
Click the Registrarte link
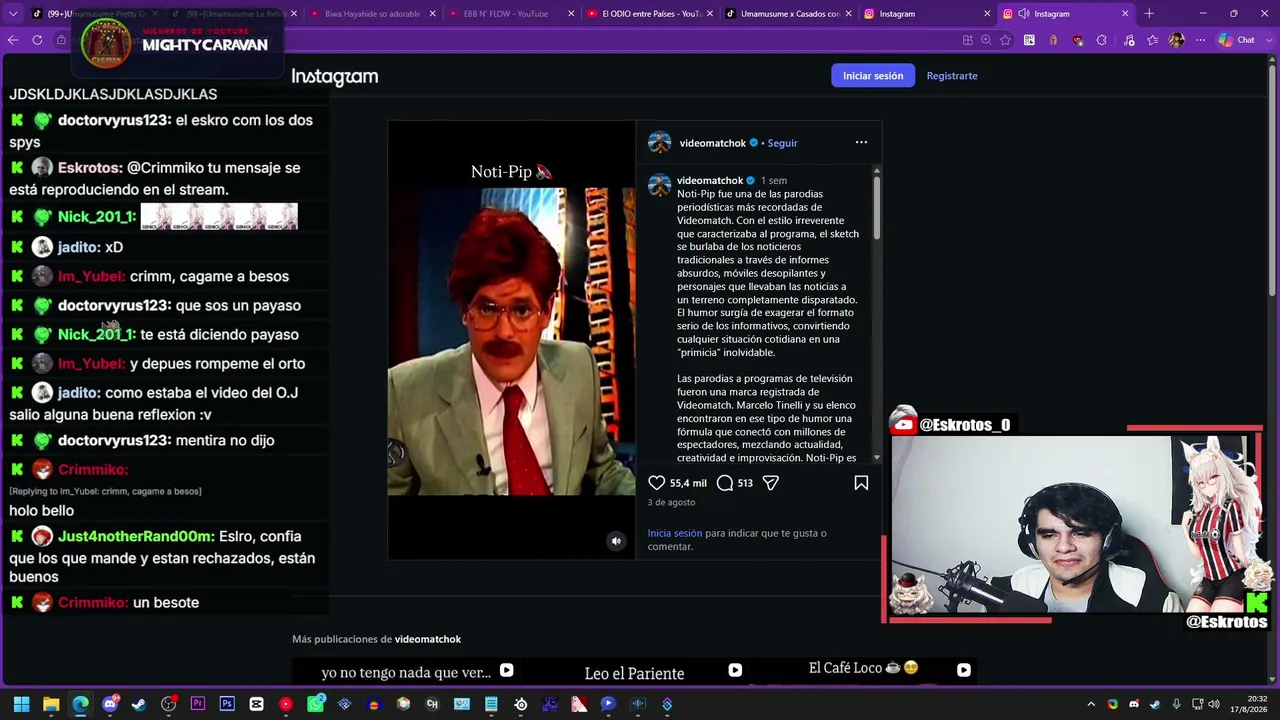coord(952,76)
